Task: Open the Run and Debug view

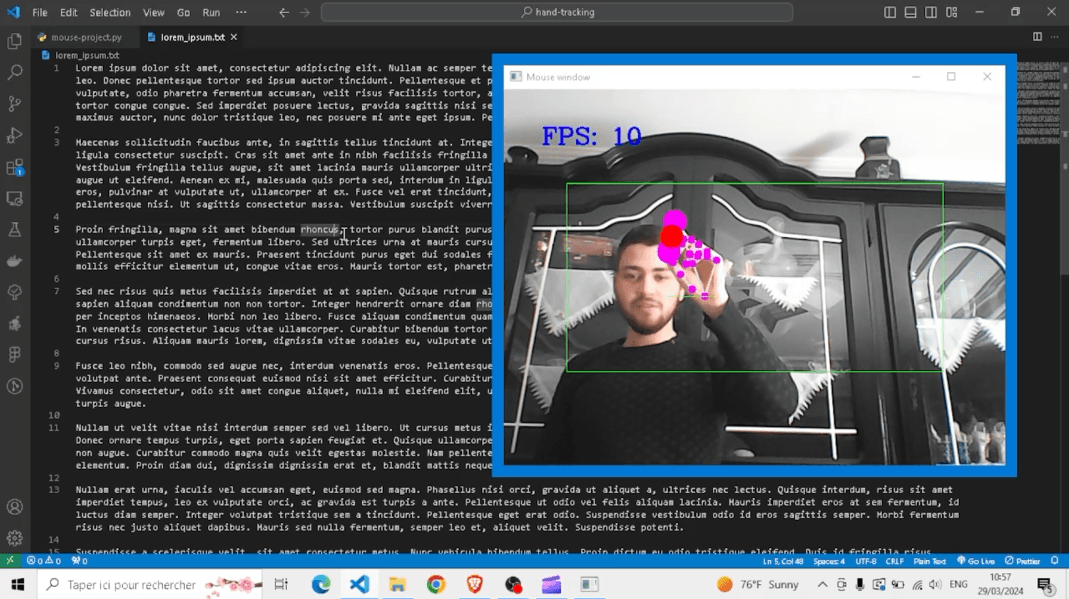Action: (x=15, y=135)
